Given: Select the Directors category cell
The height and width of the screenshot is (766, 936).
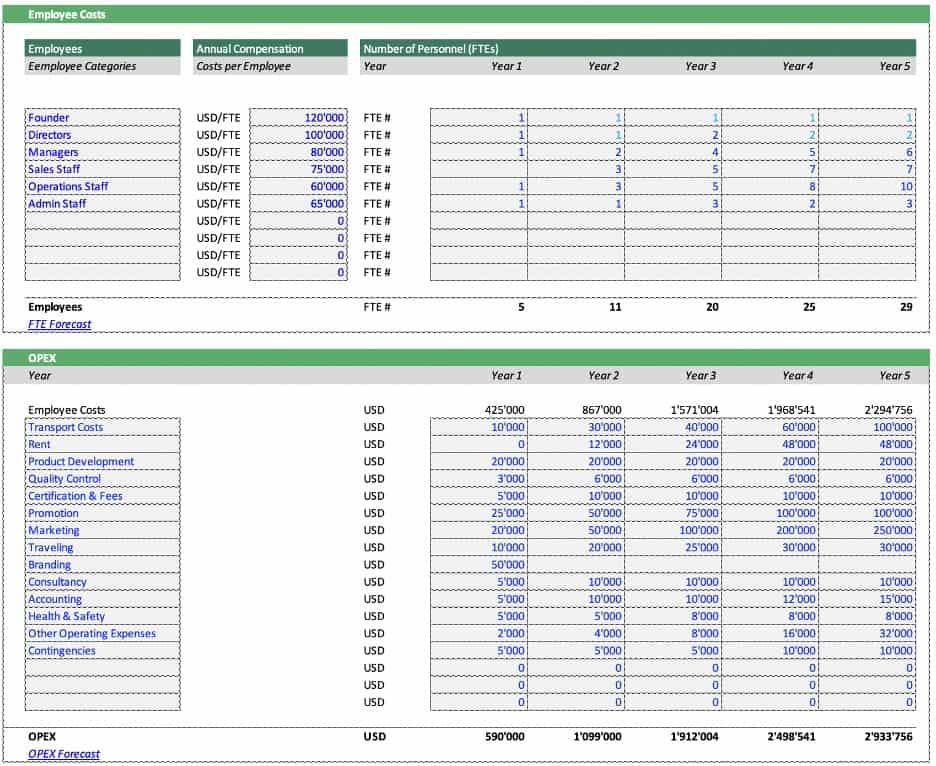Looking at the screenshot, I should [103, 135].
